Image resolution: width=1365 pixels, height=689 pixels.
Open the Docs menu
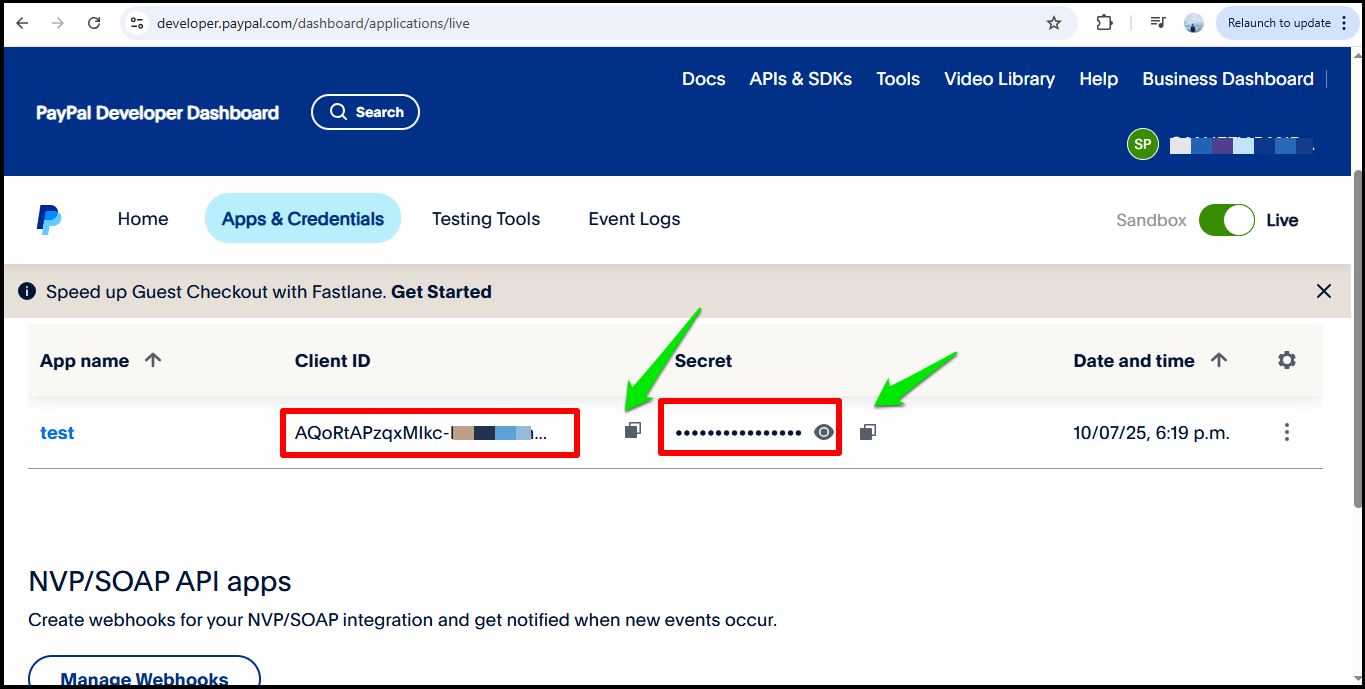coord(704,79)
